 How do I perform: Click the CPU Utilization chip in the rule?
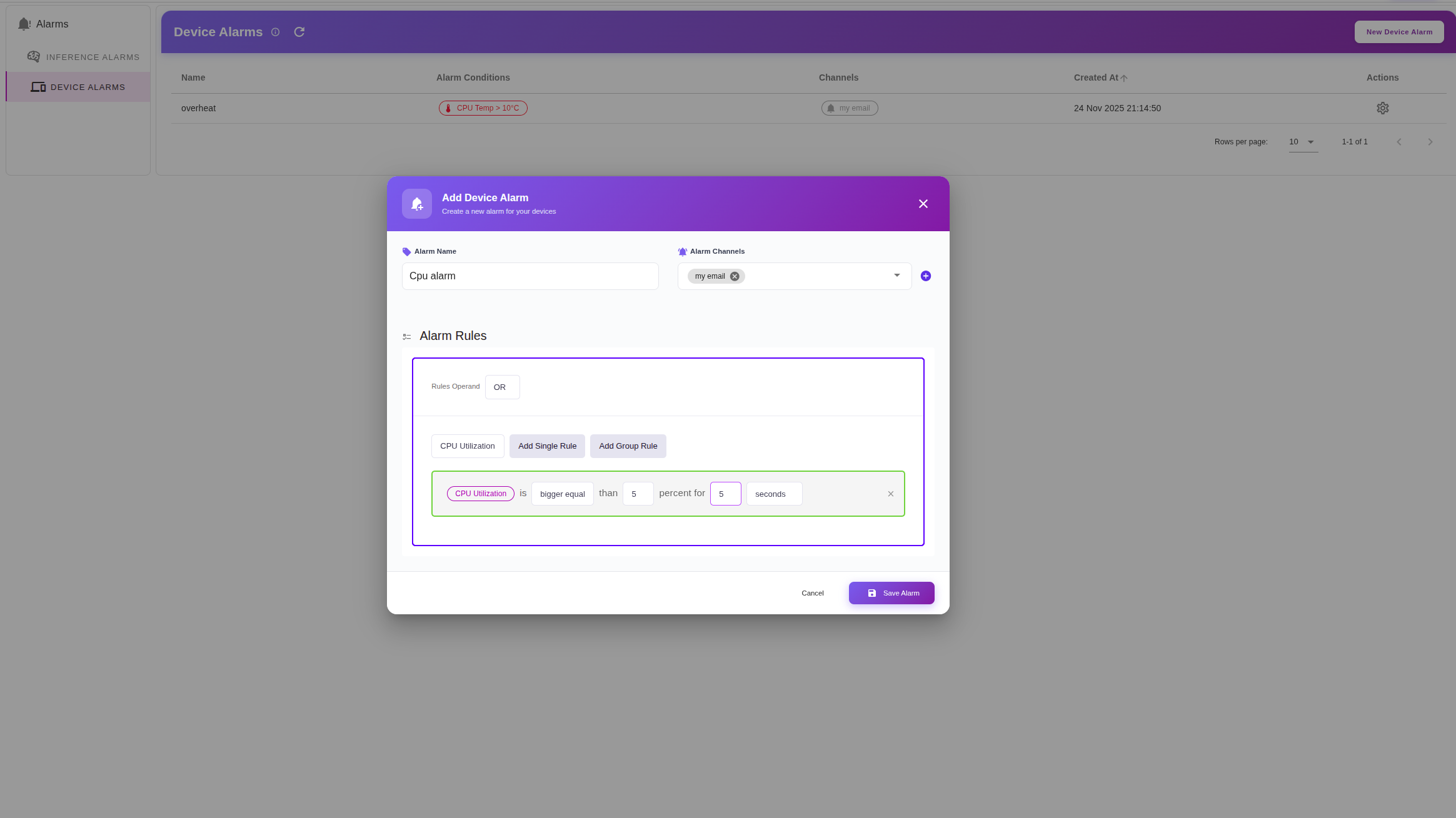pos(479,493)
